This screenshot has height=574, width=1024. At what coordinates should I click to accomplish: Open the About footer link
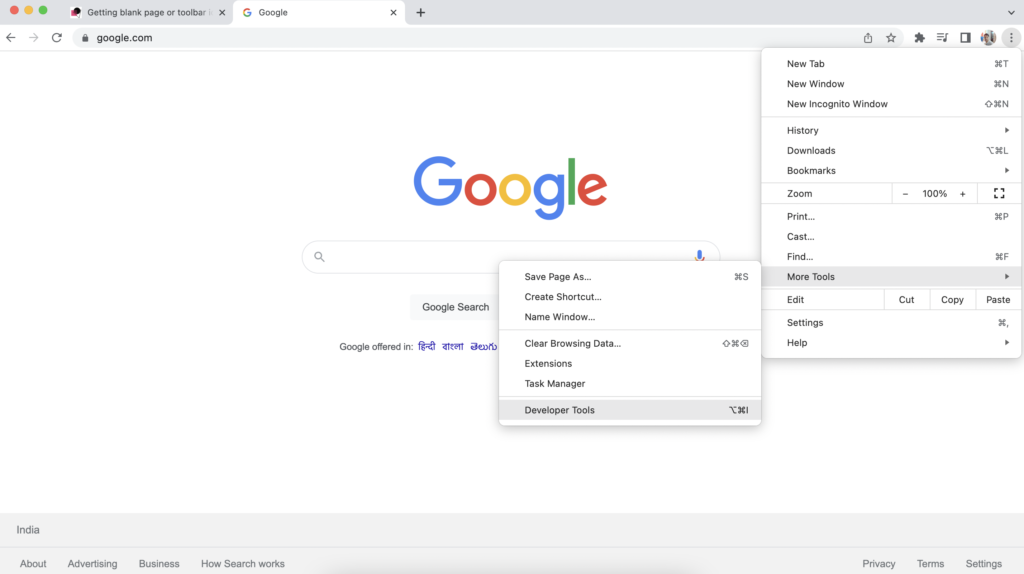coord(33,564)
